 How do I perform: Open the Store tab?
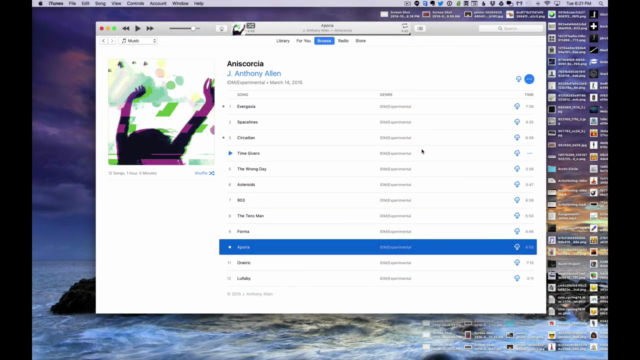tap(360, 41)
